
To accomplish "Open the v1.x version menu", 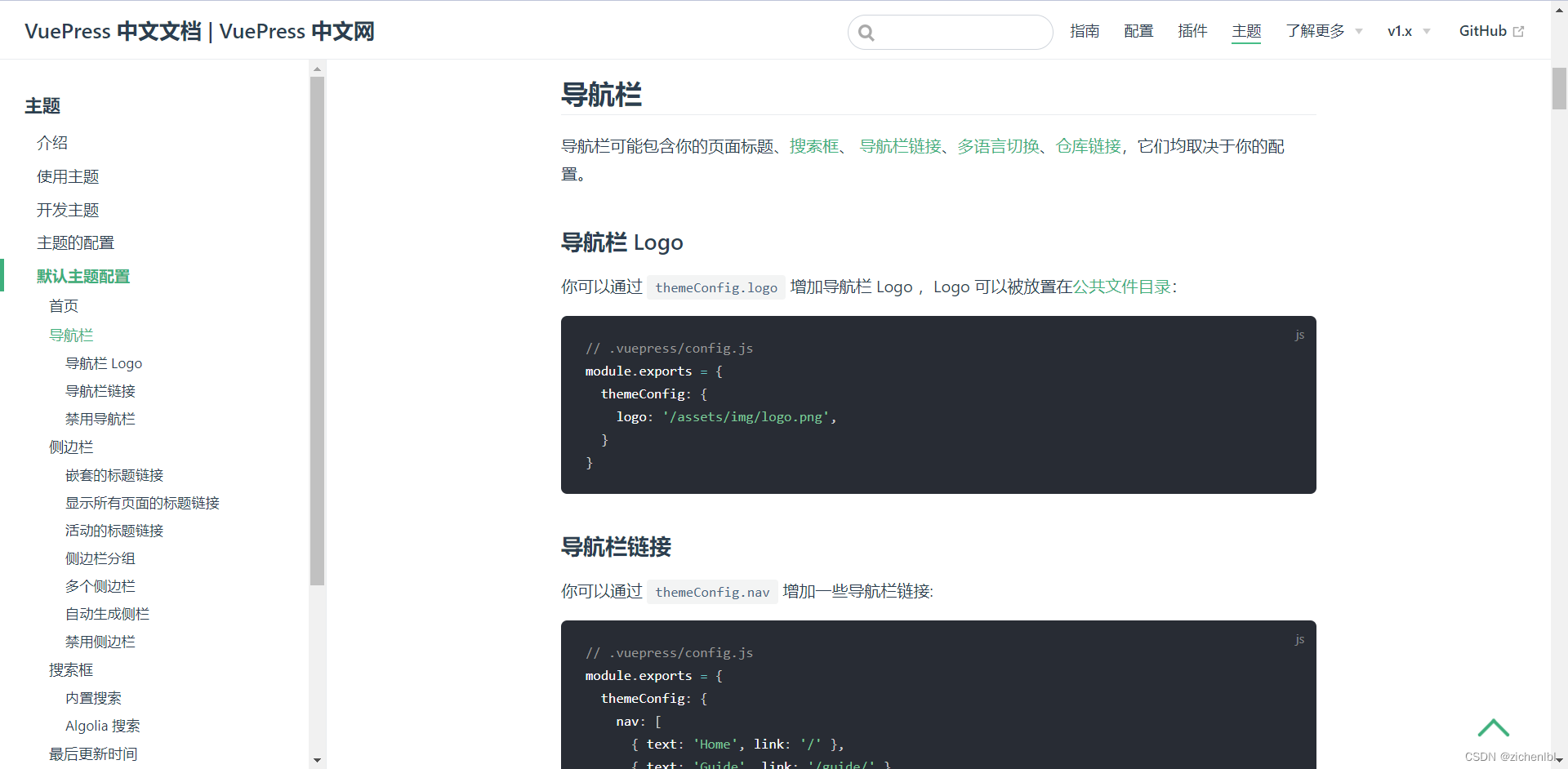I will pyautogui.click(x=1409, y=31).
